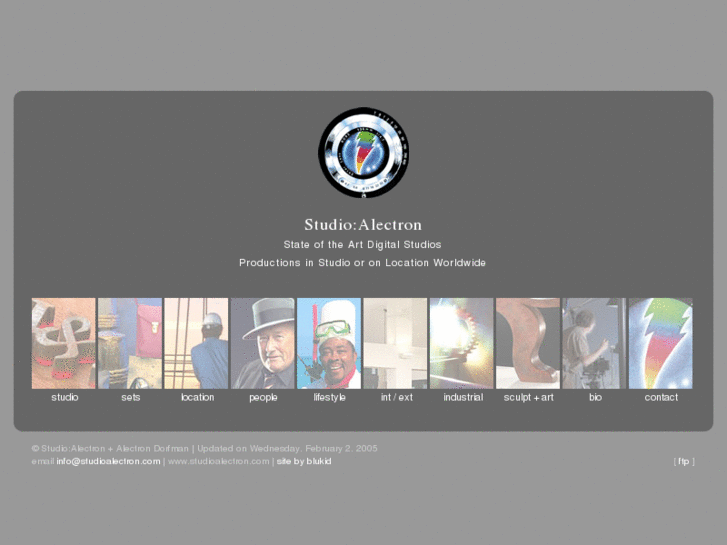Viewport: 727px width, 545px height.
Task: Open the people thumbnail of man in hat
Action: tap(262, 343)
